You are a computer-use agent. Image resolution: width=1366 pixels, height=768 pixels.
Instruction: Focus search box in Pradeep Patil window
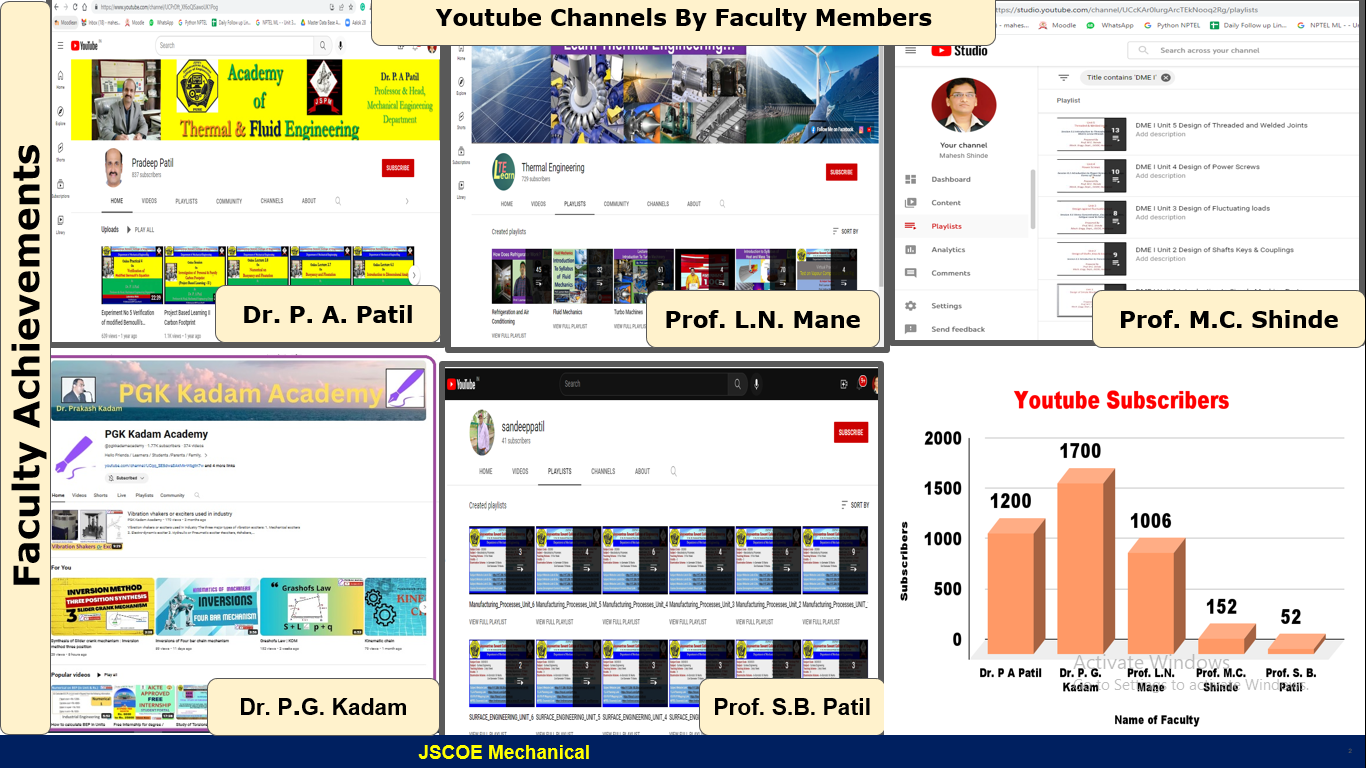coord(235,45)
